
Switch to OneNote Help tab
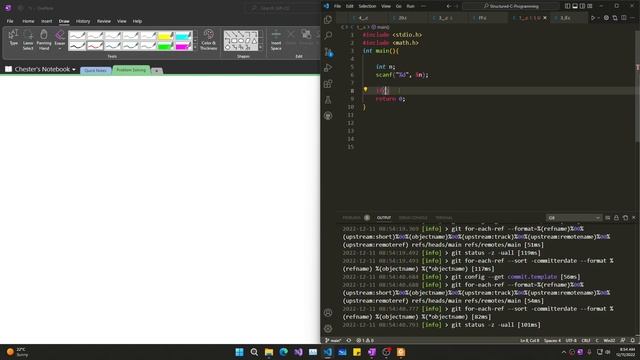point(137,21)
